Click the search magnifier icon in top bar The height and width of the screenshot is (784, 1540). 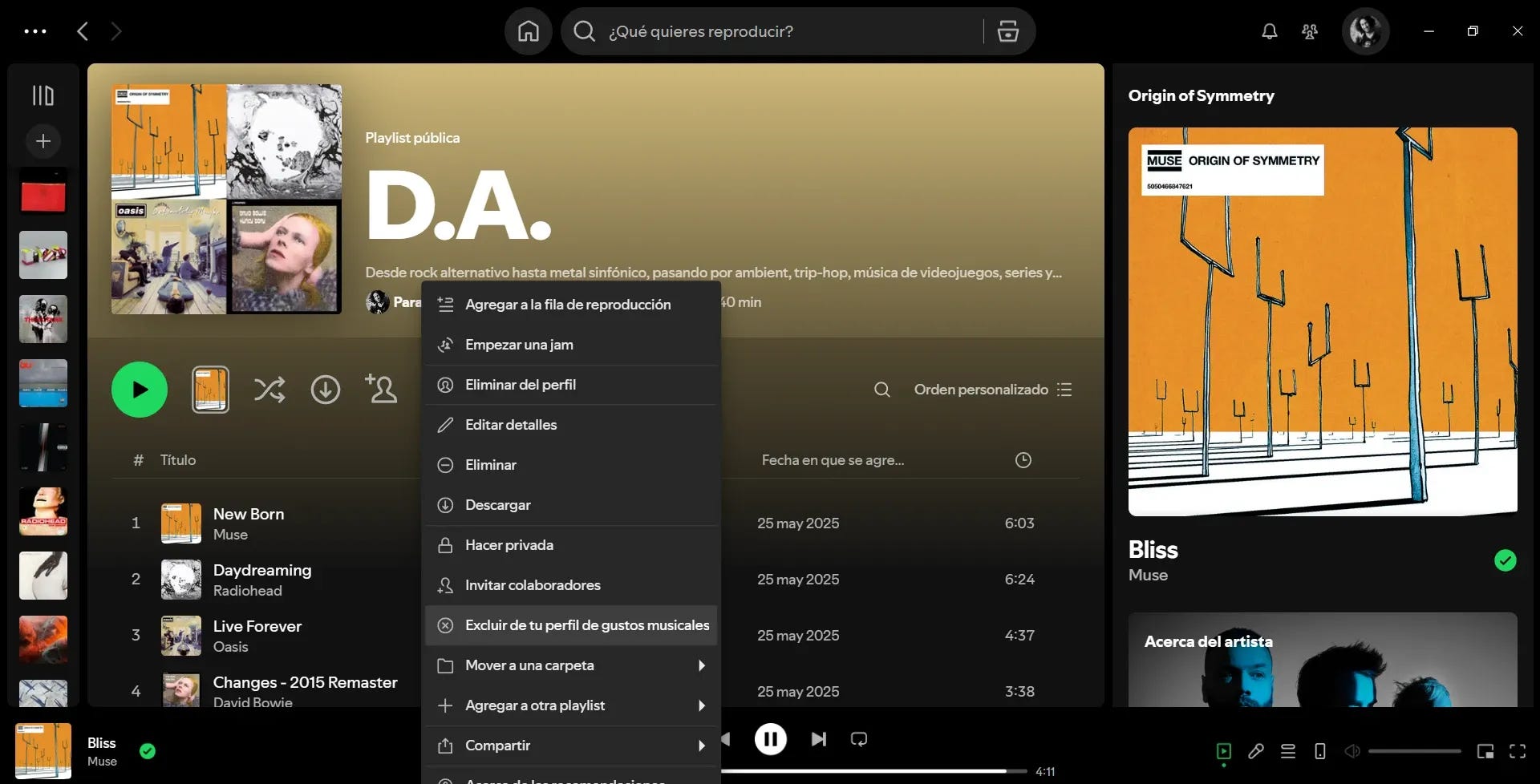585,31
